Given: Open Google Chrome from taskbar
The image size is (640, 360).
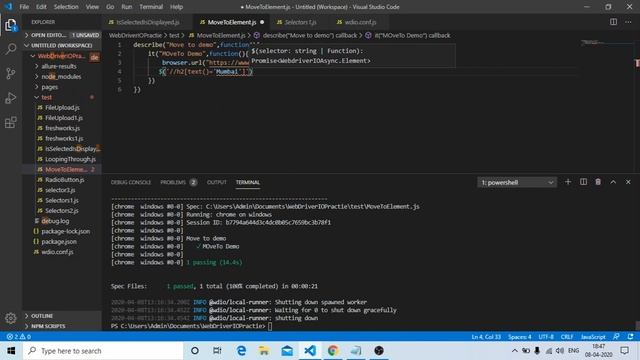Looking at the screenshot, I should [x=333, y=351].
